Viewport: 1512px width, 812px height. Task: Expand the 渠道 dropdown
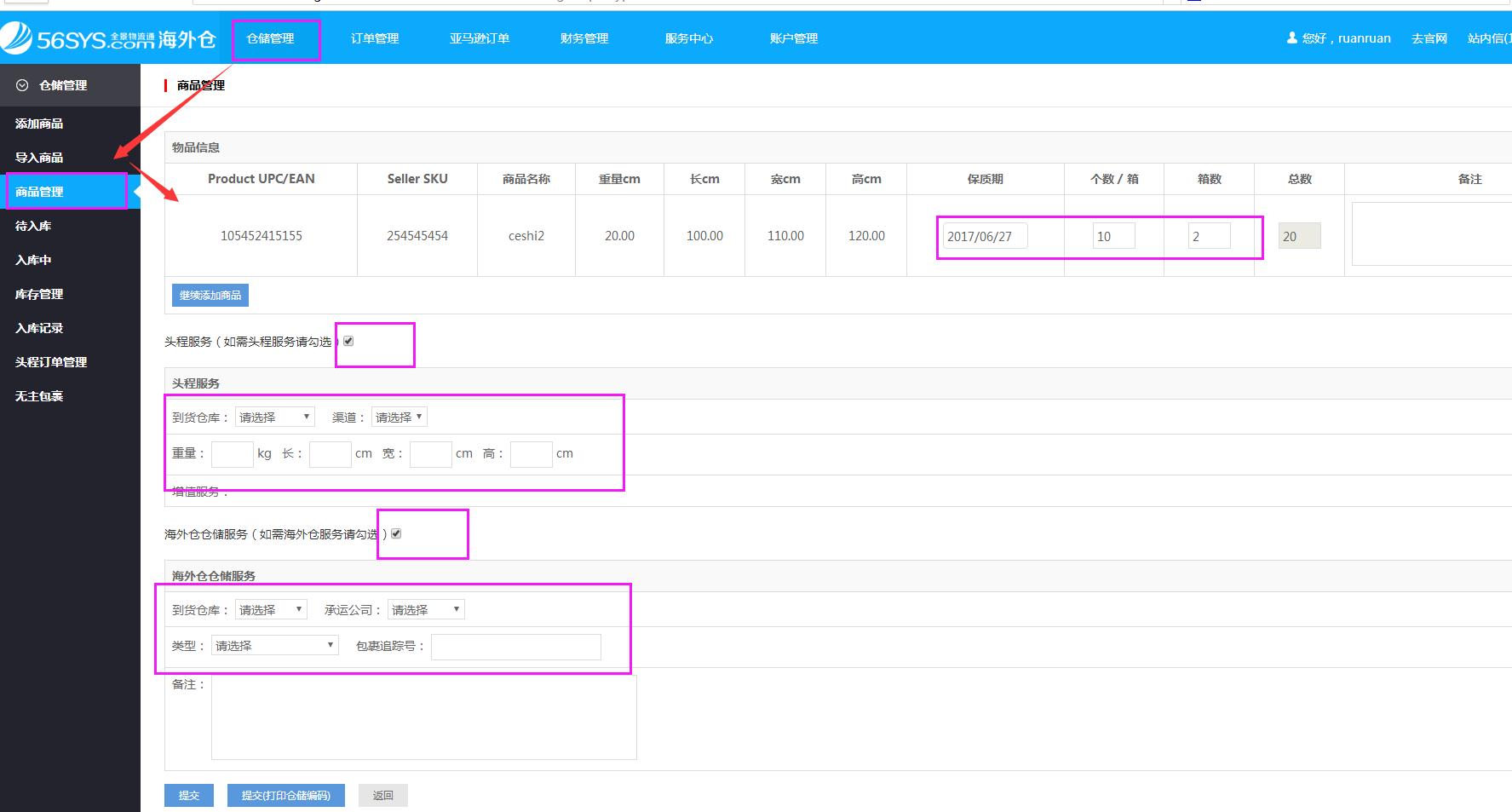399,417
